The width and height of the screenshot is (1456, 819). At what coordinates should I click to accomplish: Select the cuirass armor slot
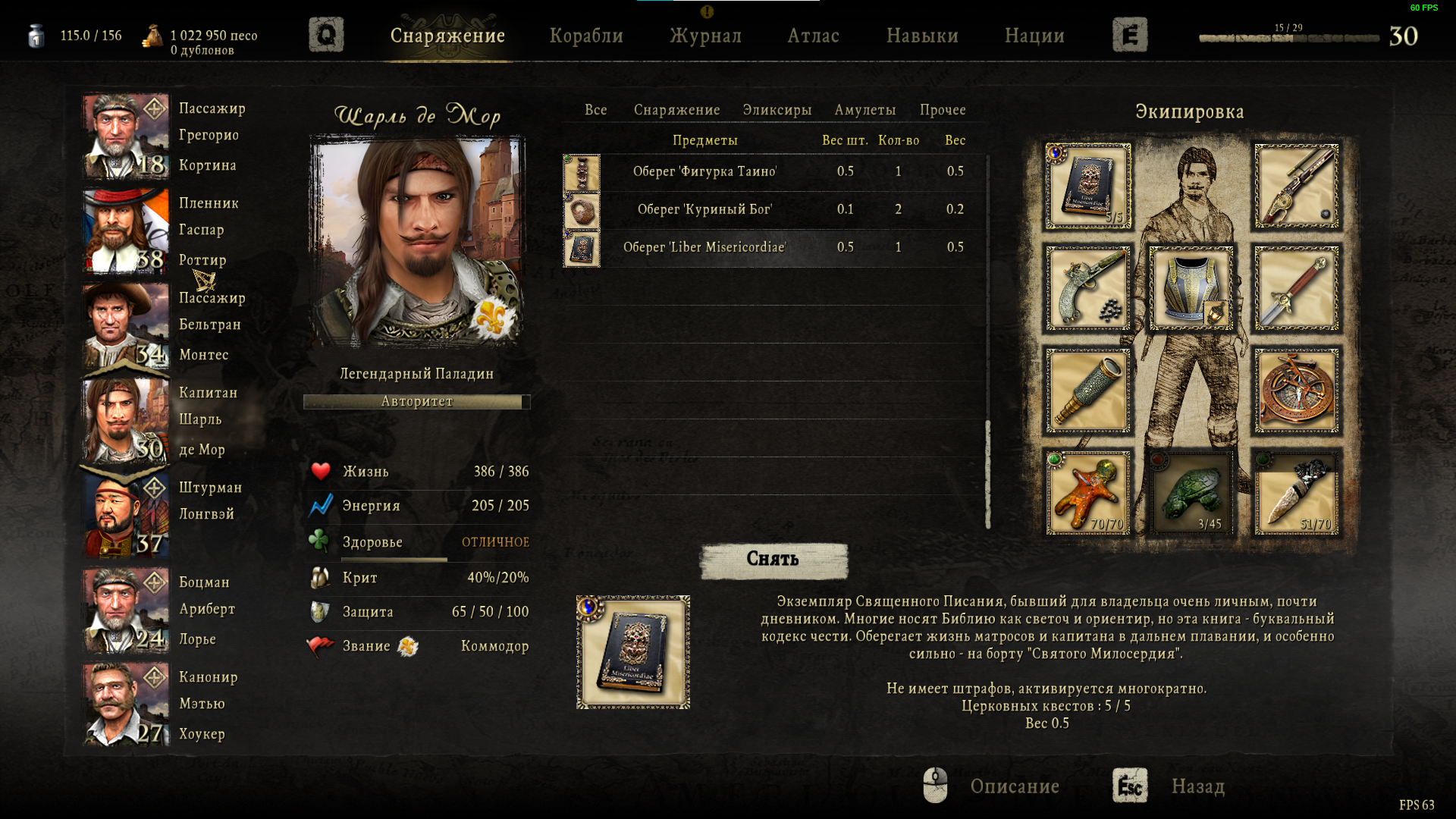click(x=1191, y=288)
